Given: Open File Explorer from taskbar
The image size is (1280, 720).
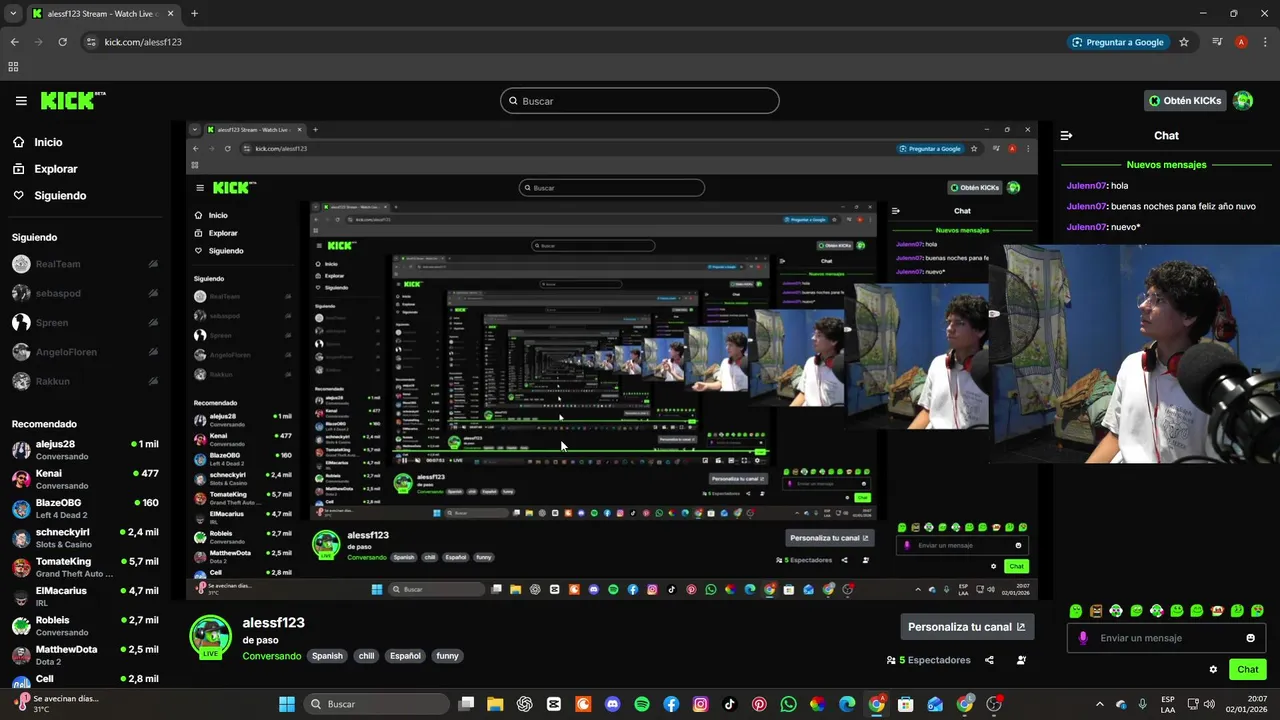Looking at the screenshot, I should point(495,704).
